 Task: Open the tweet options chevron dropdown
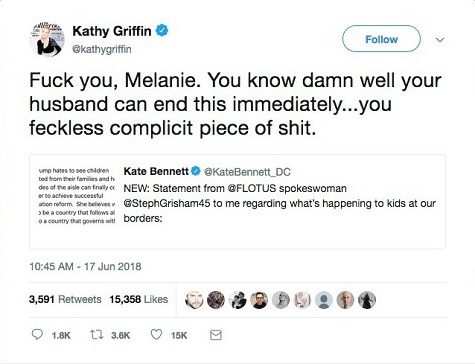(440, 40)
